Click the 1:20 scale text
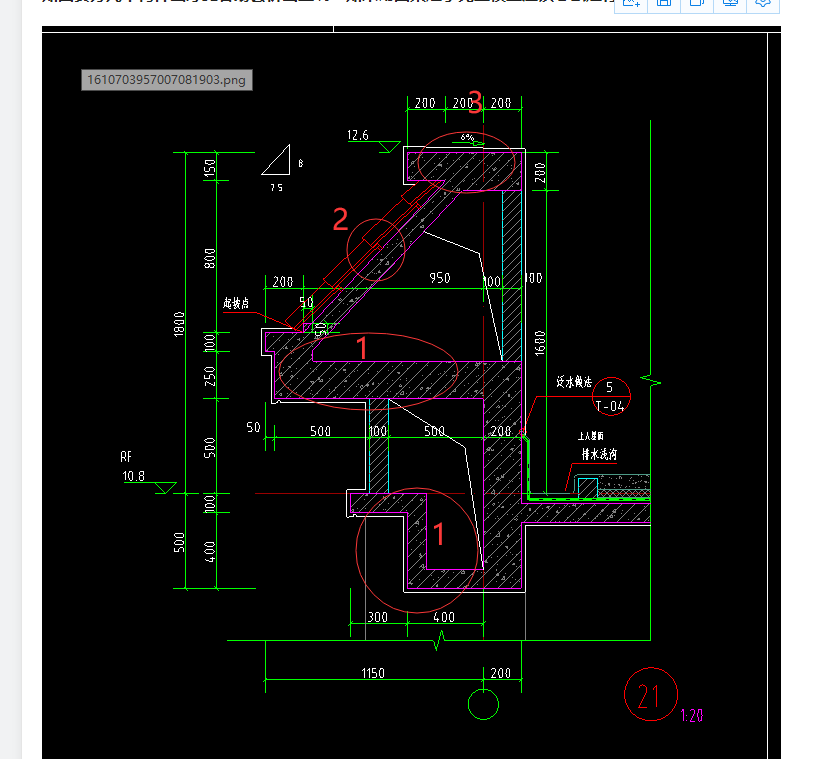The width and height of the screenshot is (814, 759). pos(691,716)
